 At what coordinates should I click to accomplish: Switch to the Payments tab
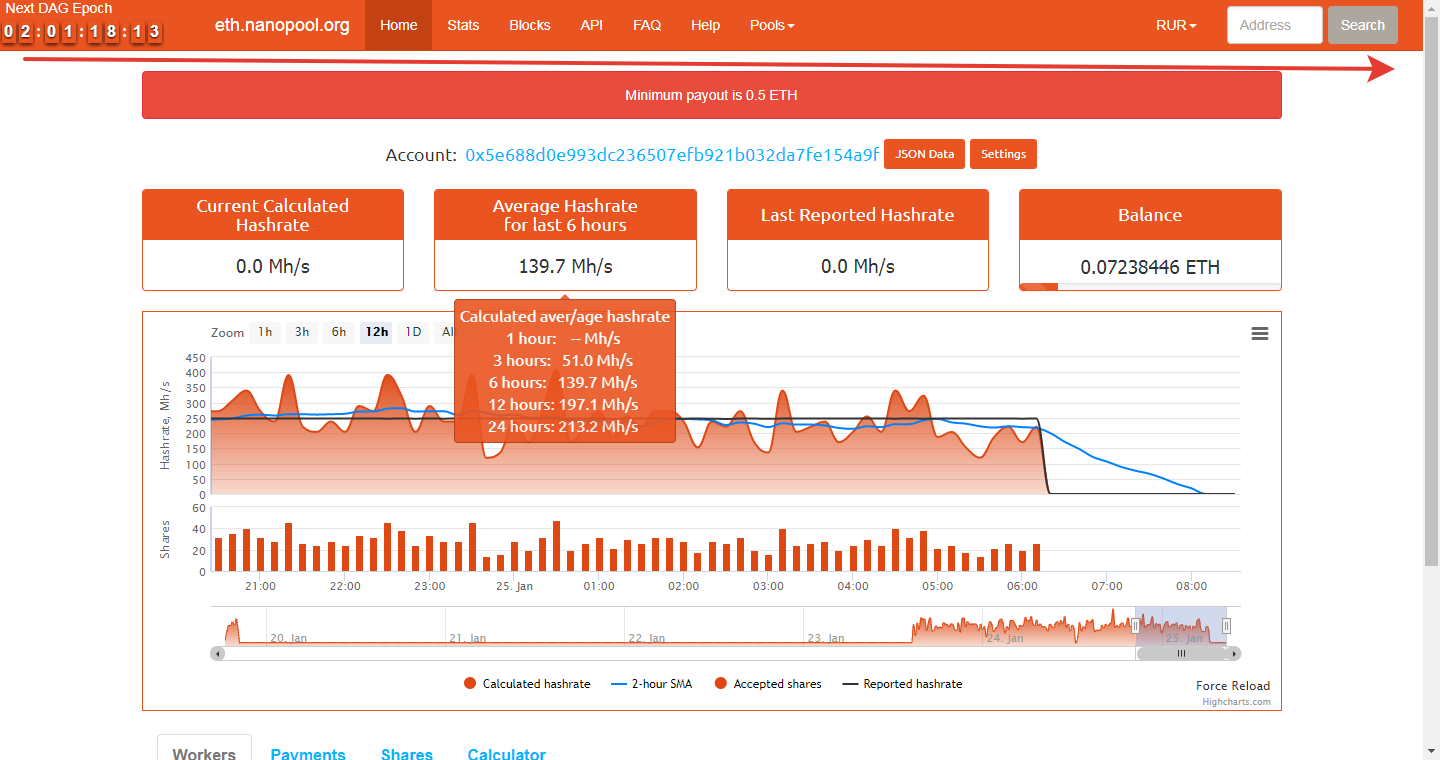tap(308, 754)
